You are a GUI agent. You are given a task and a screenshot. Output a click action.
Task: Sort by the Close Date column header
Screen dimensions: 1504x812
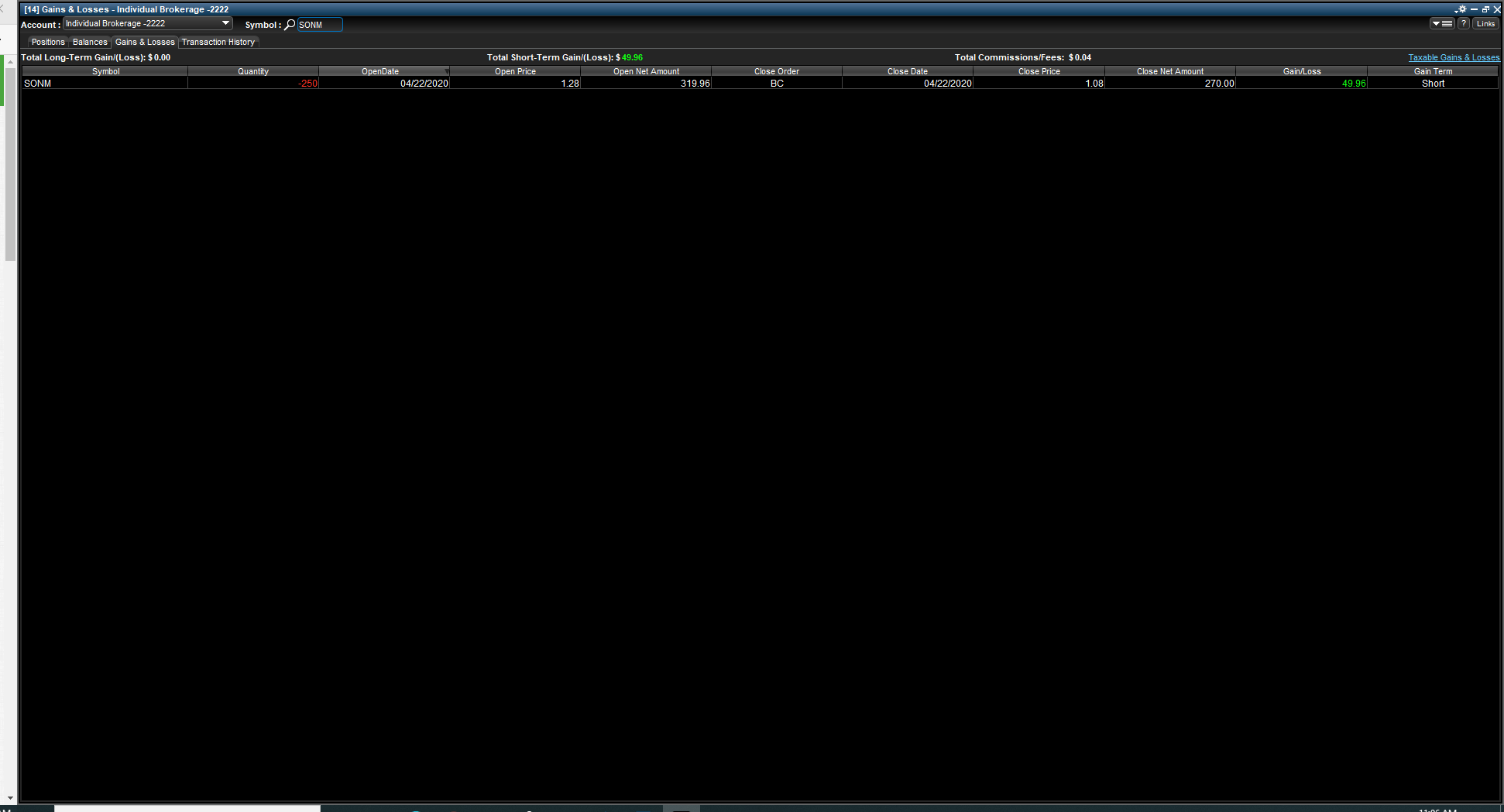pos(908,71)
